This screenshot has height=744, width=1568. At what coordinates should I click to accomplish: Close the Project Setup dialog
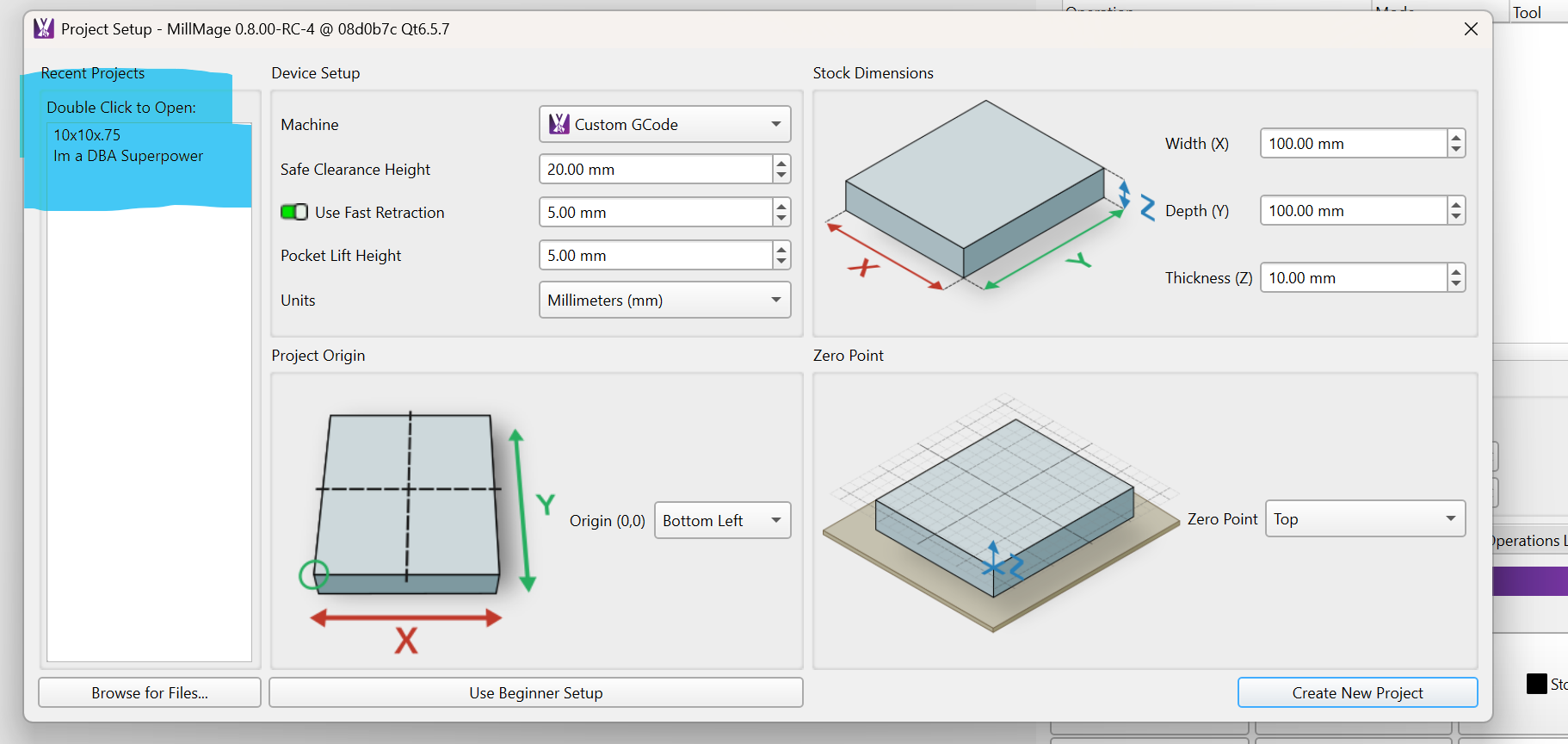coord(1471,29)
